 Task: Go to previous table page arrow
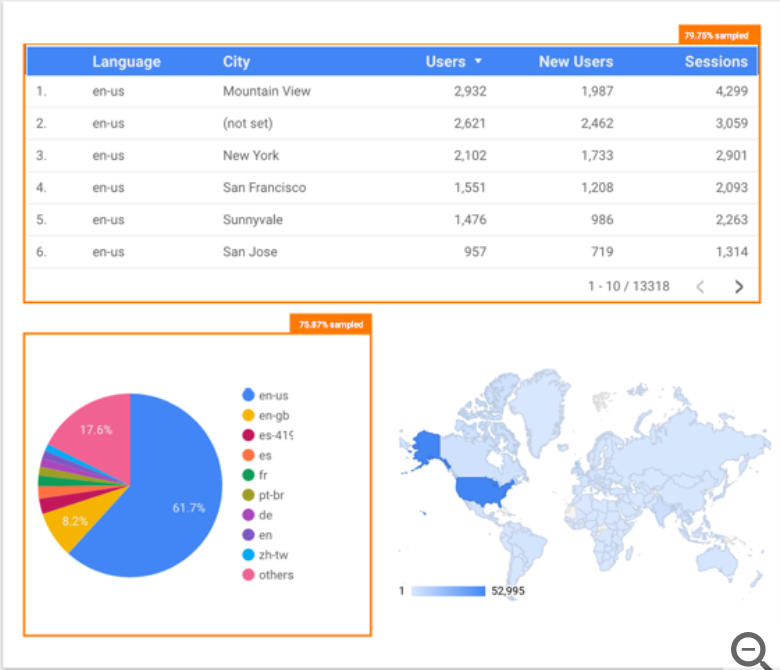700,286
